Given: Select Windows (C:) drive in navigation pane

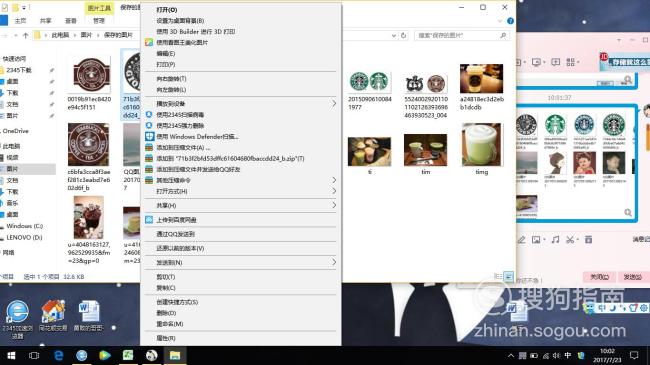Looking at the screenshot, I should [24, 226].
